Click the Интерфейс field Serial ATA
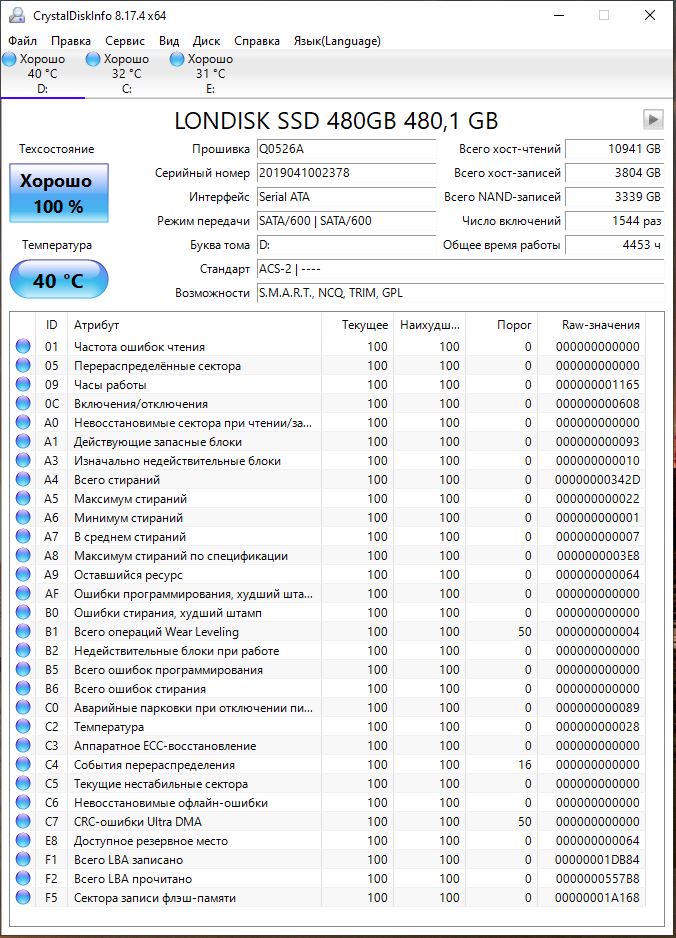Viewport: 676px width, 938px height. pos(346,197)
